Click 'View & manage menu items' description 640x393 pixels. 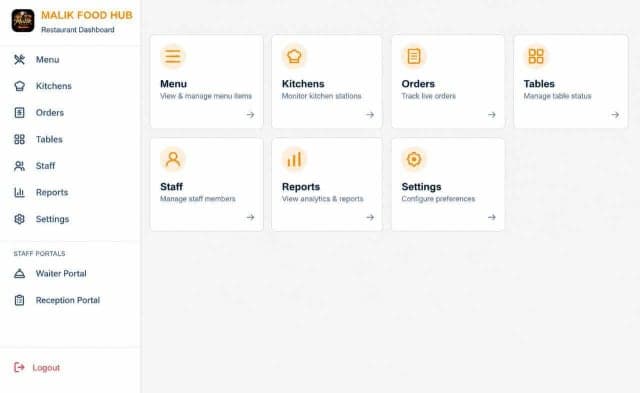click(x=206, y=96)
